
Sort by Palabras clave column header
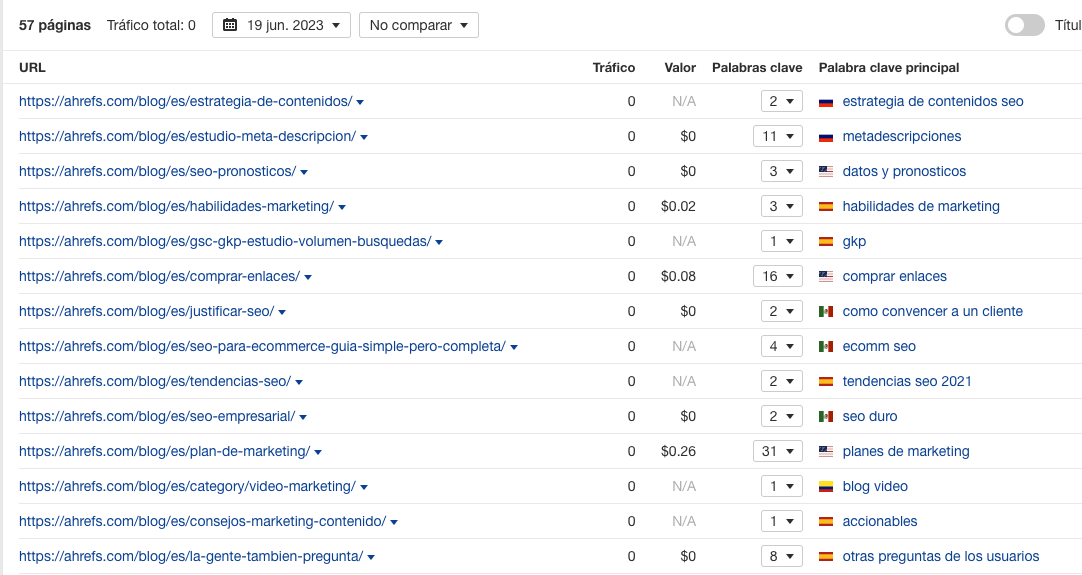[x=757, y=68]
